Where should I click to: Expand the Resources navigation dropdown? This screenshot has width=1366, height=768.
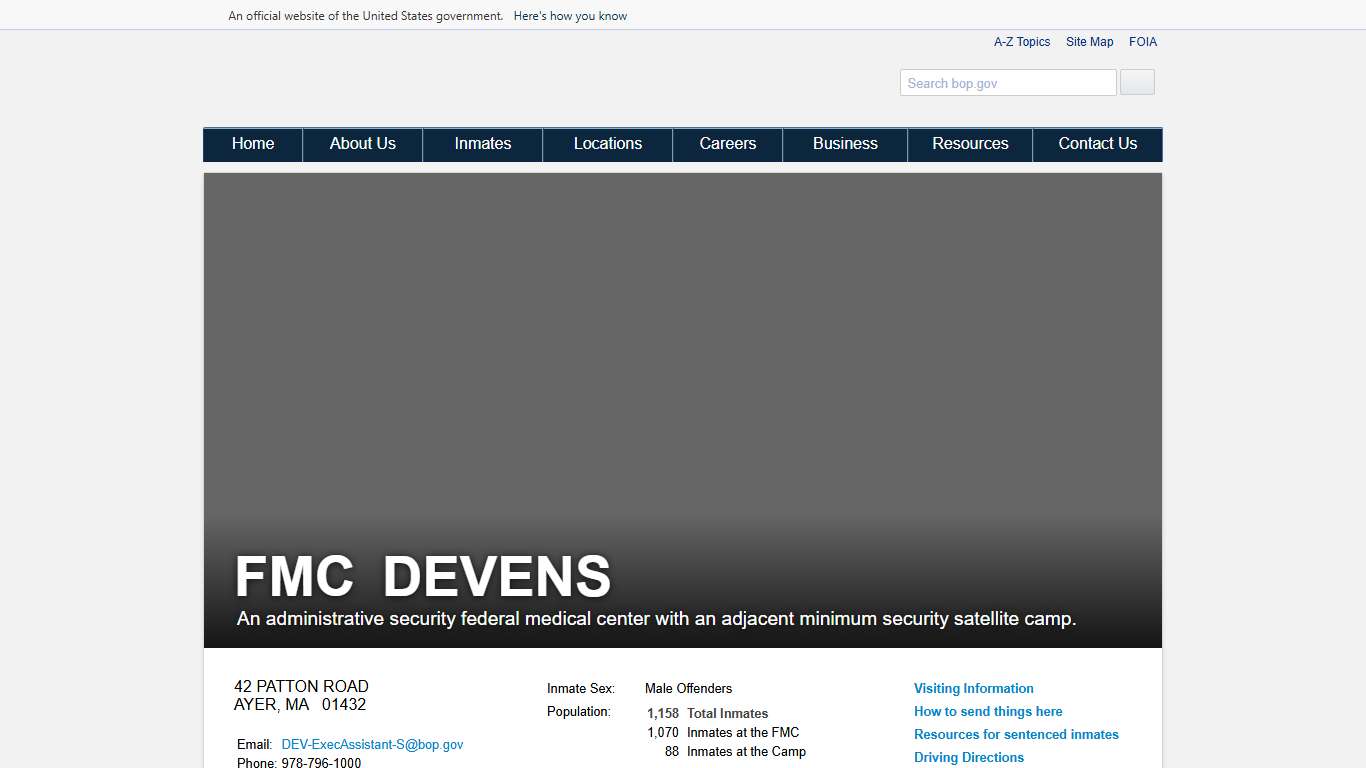969,144
